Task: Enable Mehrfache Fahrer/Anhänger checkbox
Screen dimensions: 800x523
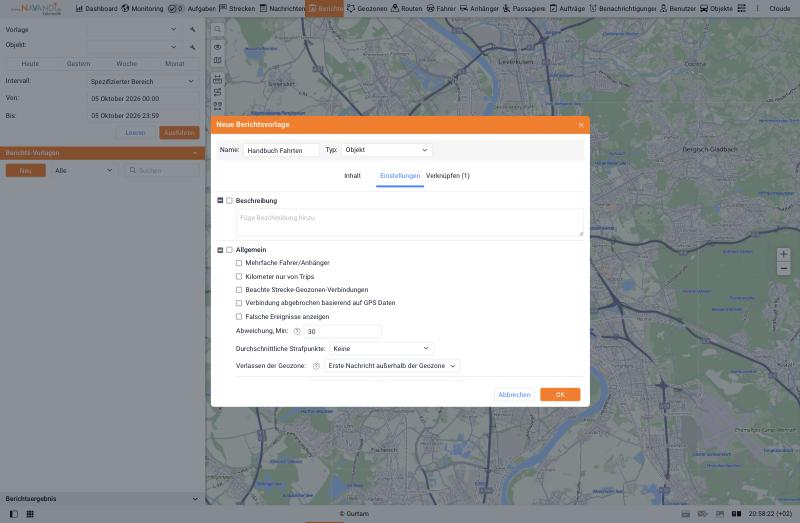Action: (x=239, y=263)
